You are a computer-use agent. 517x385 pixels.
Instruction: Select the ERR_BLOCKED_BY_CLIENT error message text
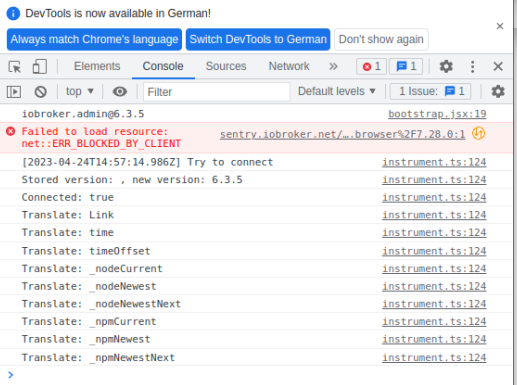point(101,137)
